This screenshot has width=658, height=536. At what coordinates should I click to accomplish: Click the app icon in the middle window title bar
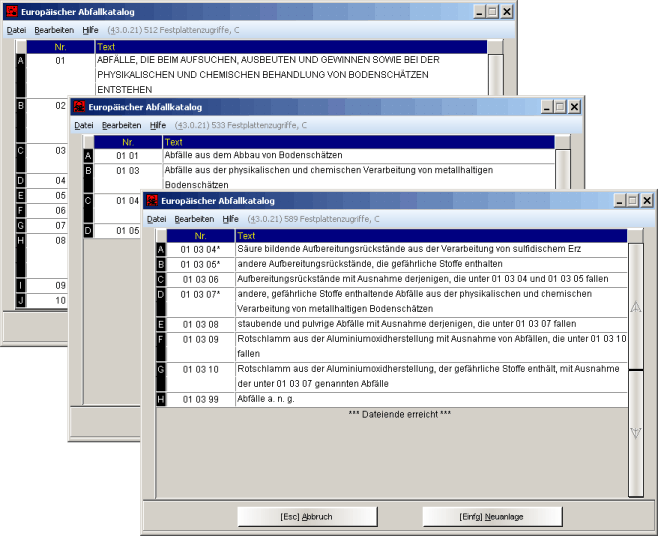78,106
